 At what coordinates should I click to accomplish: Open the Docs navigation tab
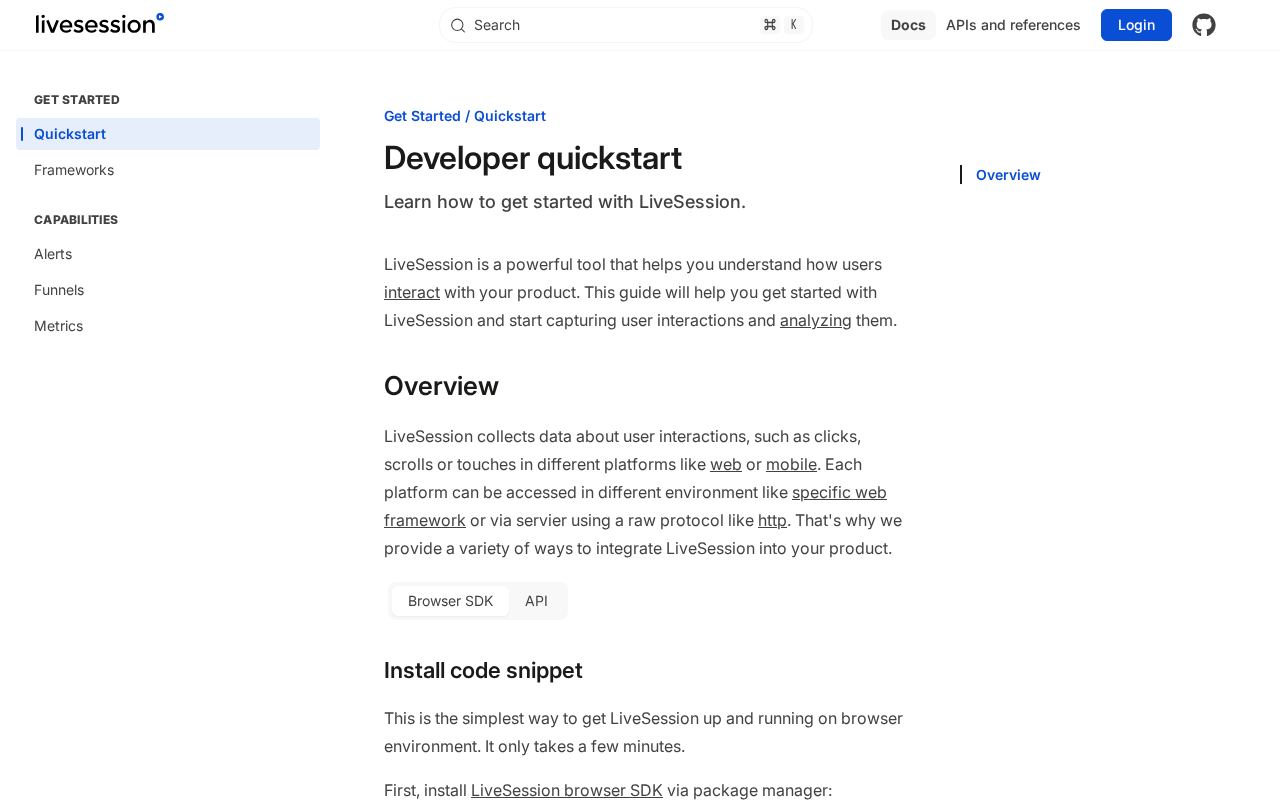tap(908, 25)
